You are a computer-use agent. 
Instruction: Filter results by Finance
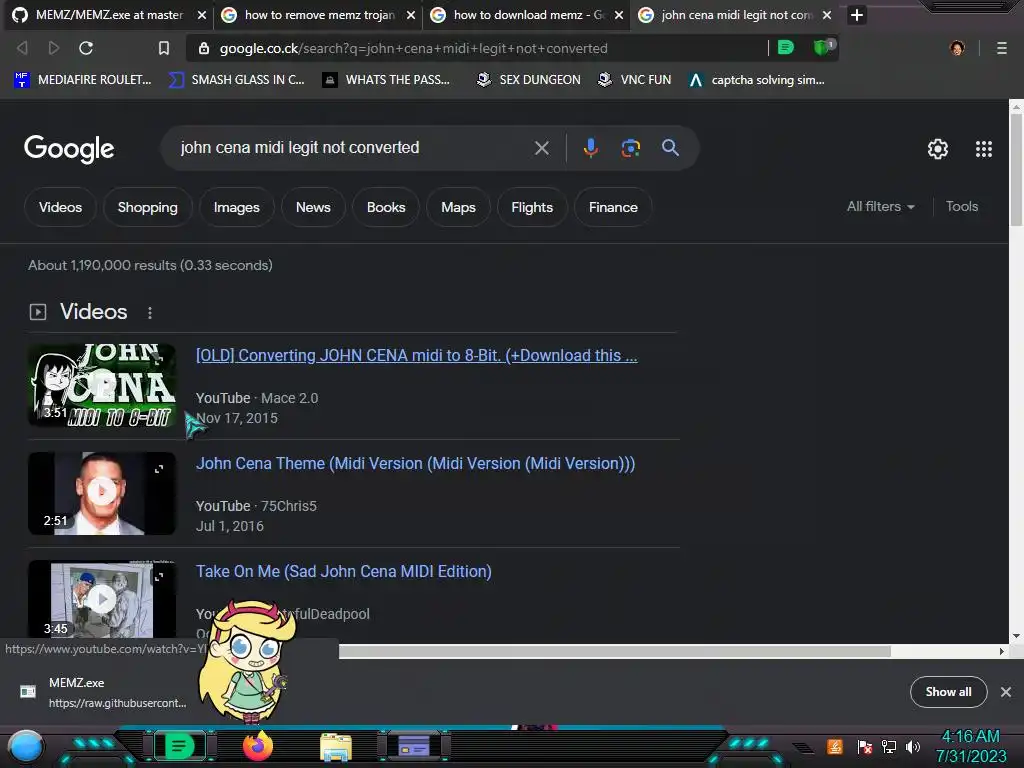[613, 207]
